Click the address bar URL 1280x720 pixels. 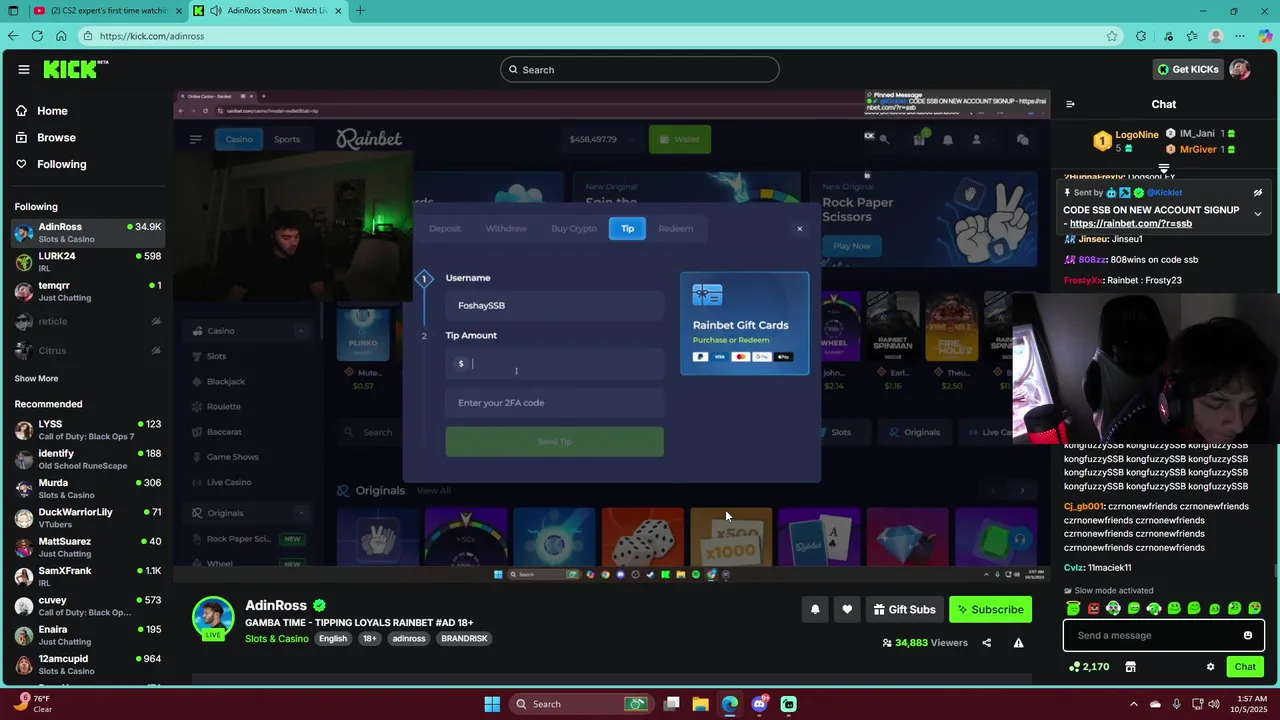pos(152,36)
